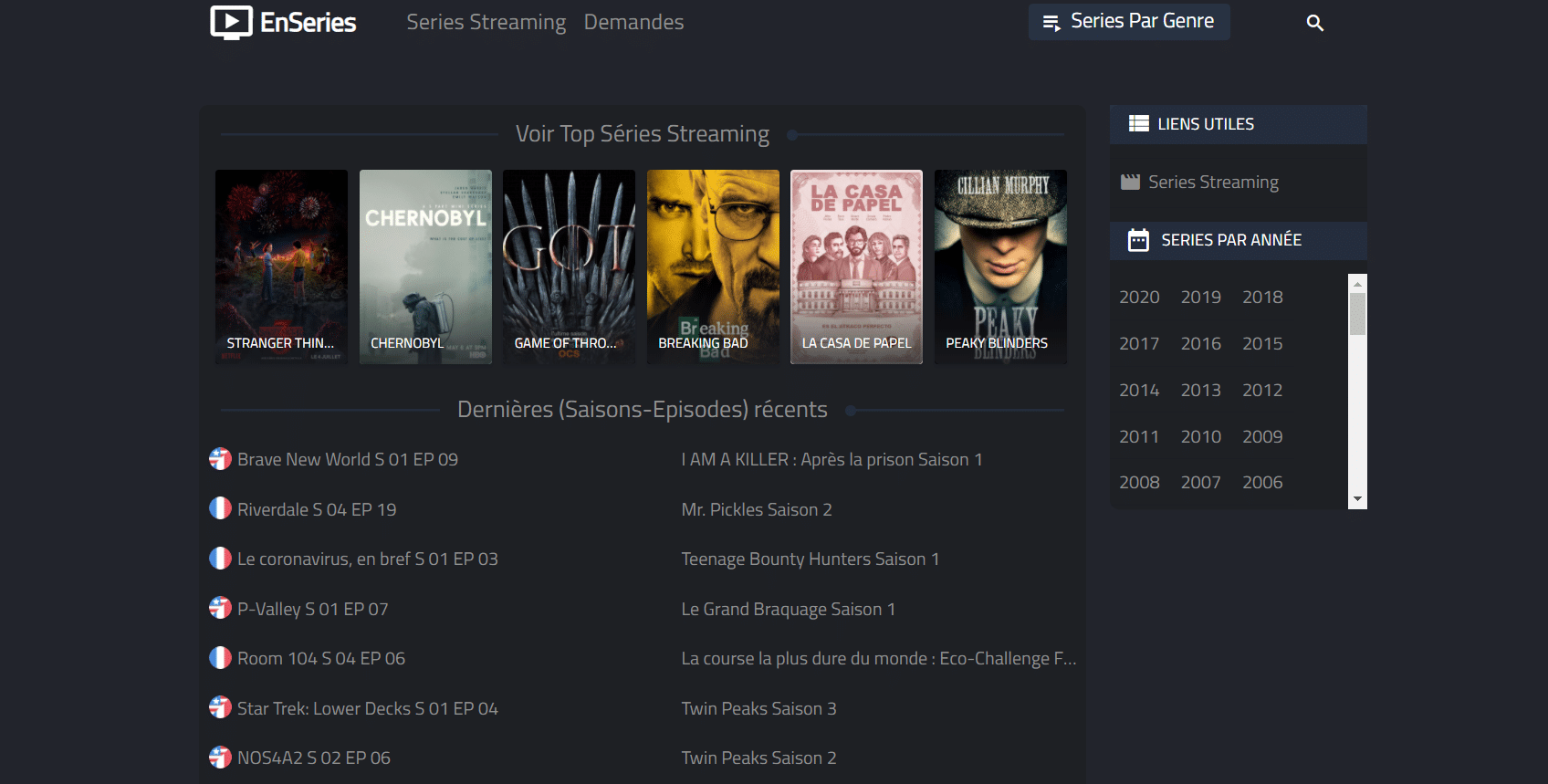Open Brave New World S 01 EP 09
This screenshot has height=784, width=1548.
(x=348, y=460)
